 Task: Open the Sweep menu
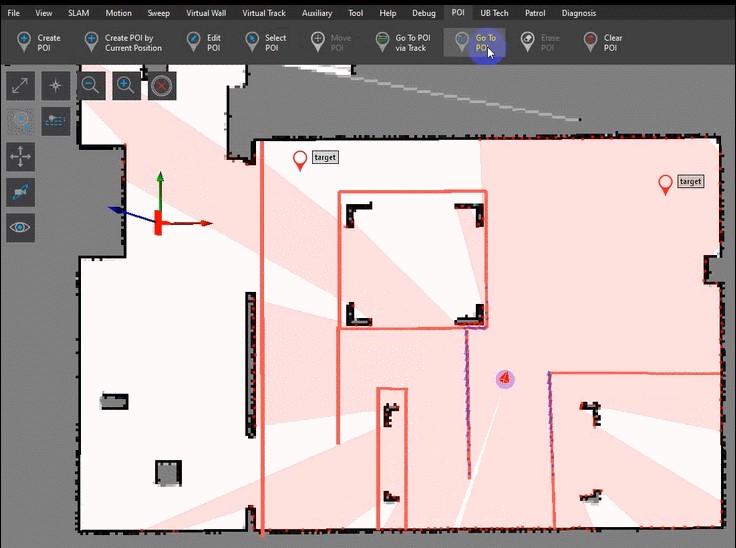coord(158,13)
